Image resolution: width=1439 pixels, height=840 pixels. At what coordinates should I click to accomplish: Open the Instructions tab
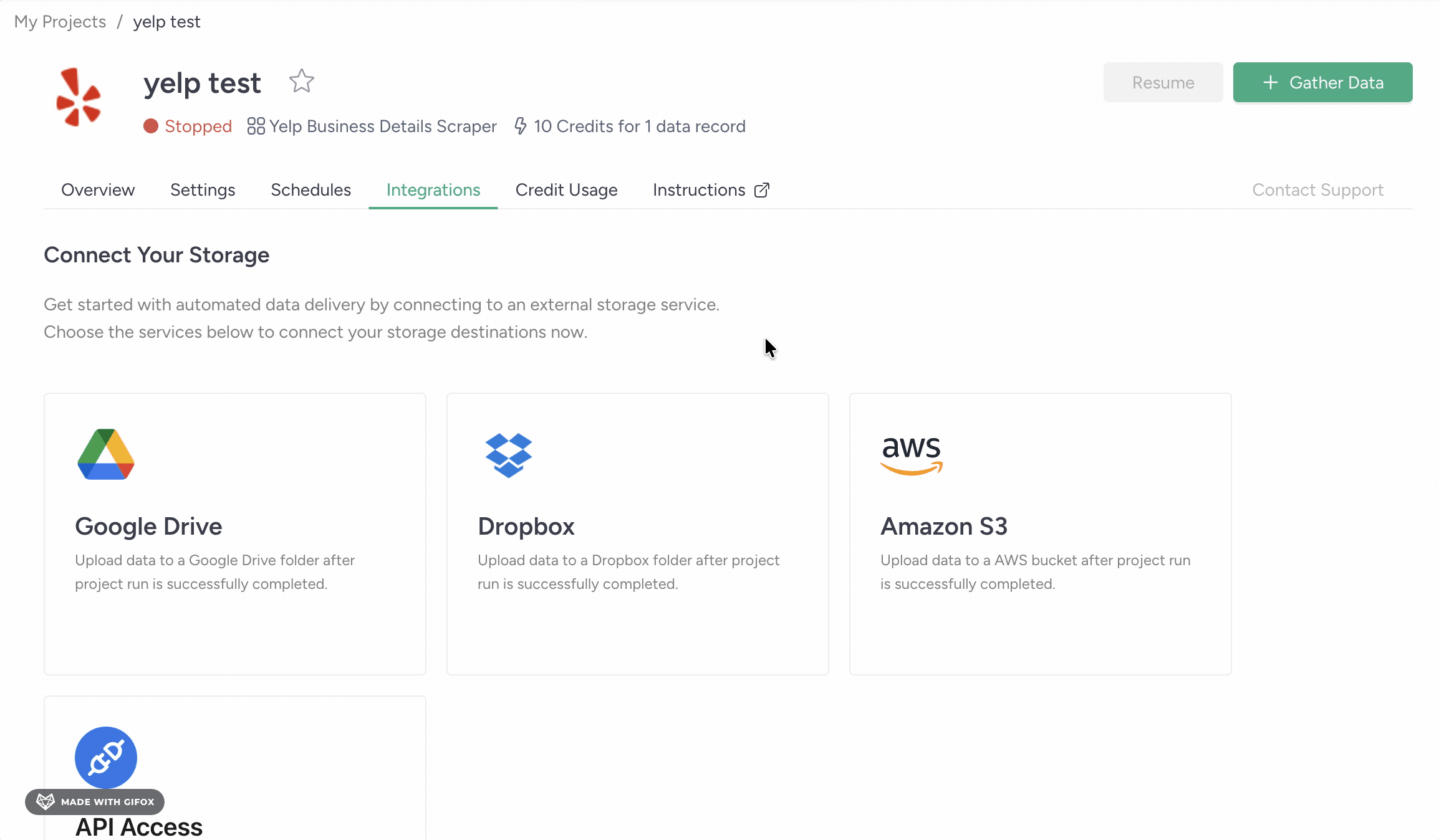point(711,190)
